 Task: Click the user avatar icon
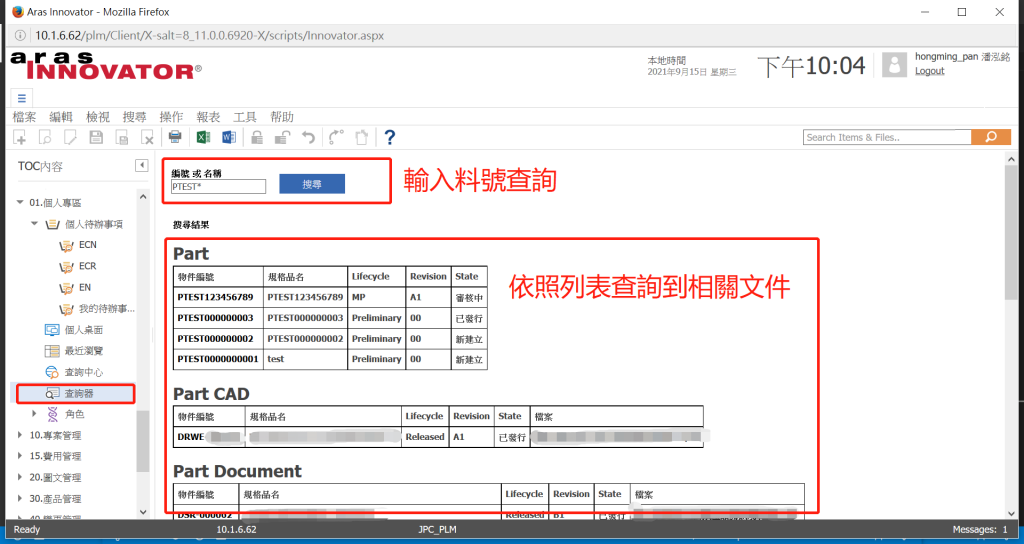click(894, 65)
